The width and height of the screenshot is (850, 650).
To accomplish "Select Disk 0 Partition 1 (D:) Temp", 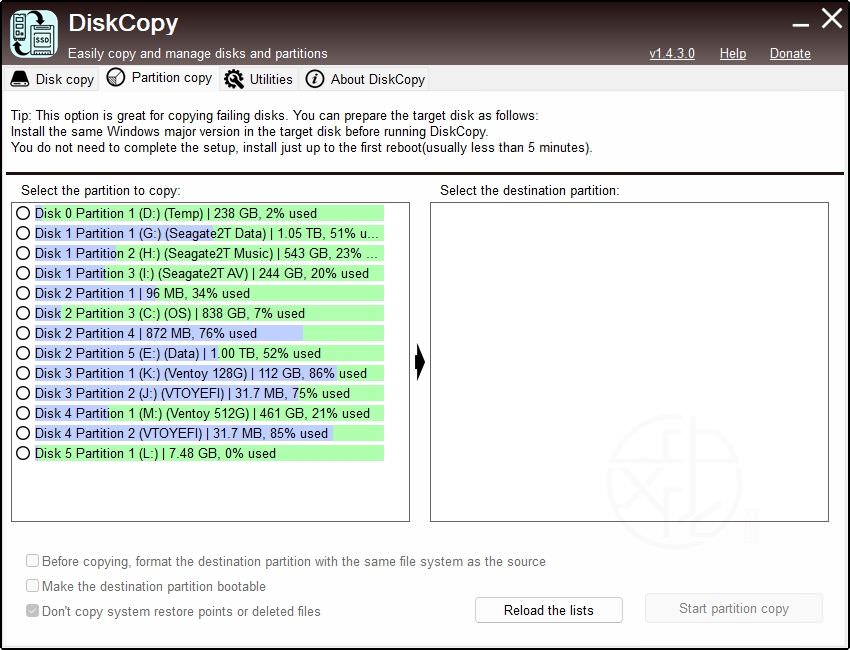I will 23,213.
